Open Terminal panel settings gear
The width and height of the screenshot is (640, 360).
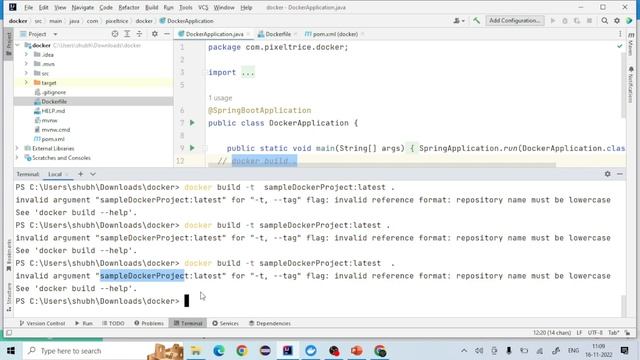pos(607,174)
